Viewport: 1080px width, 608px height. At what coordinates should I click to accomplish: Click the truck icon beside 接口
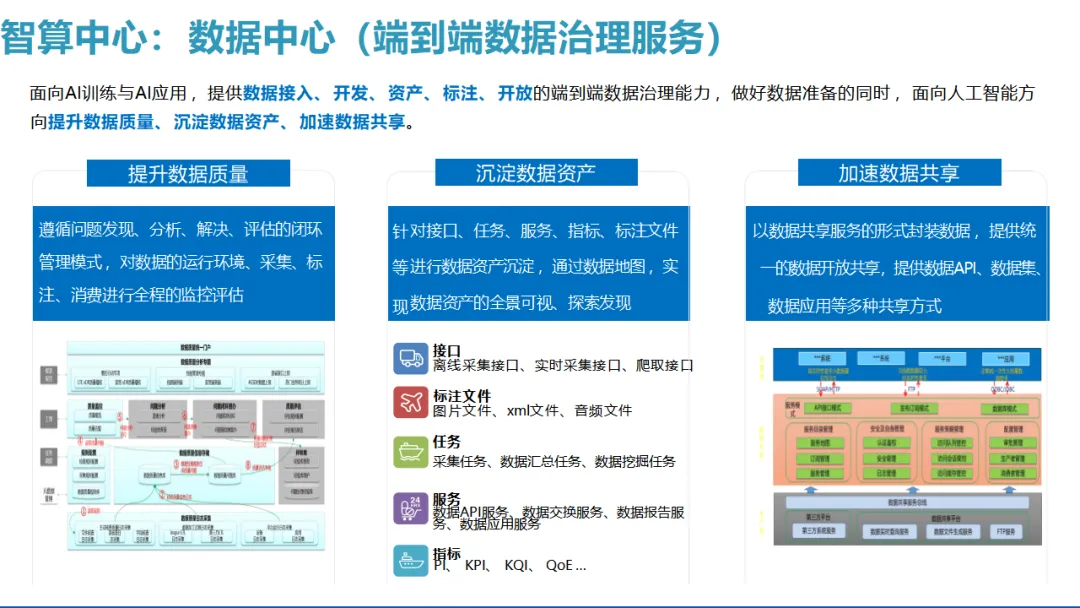pos(411,359)
